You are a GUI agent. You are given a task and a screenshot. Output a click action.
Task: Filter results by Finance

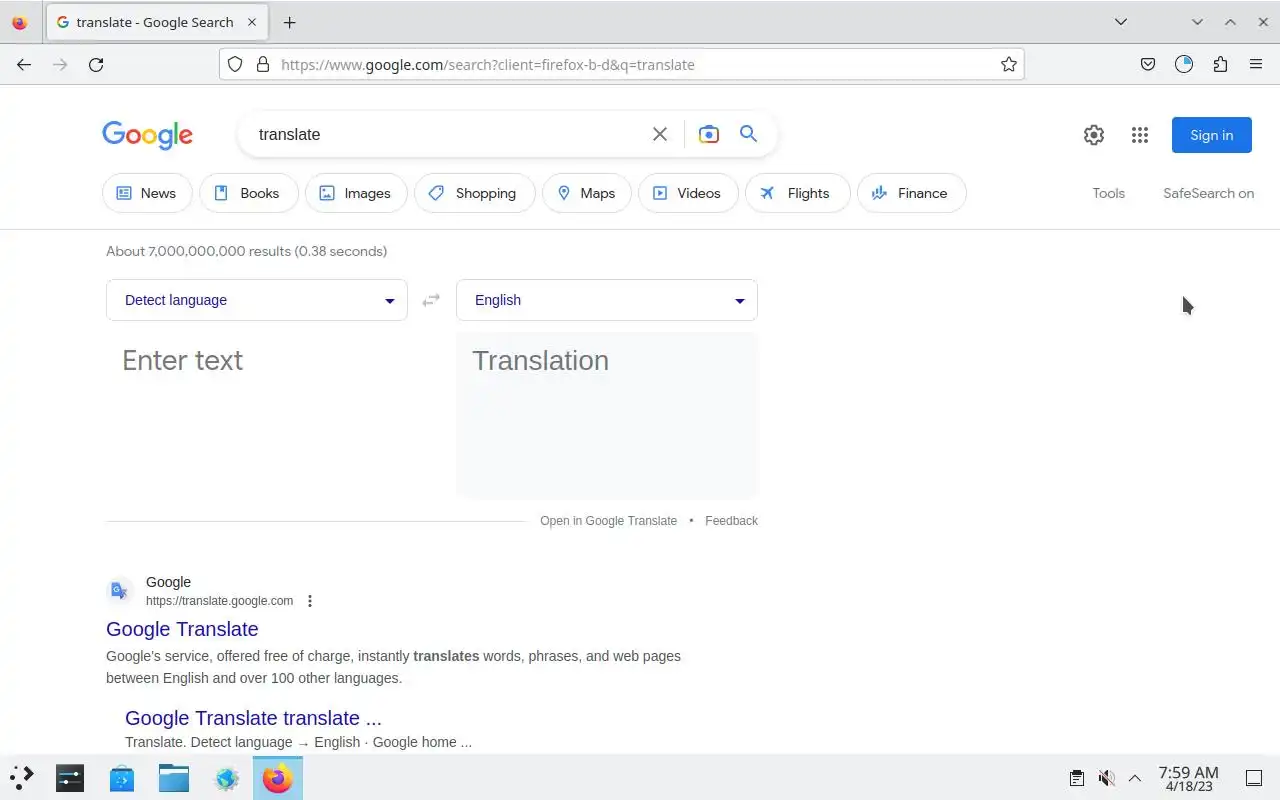click(912, 193)
